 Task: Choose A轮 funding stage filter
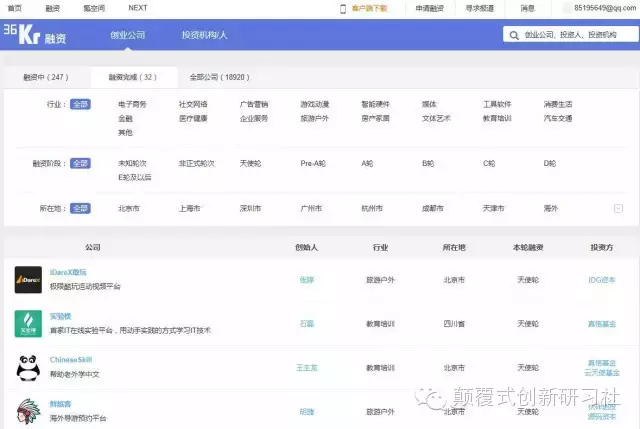pos(367,164)
